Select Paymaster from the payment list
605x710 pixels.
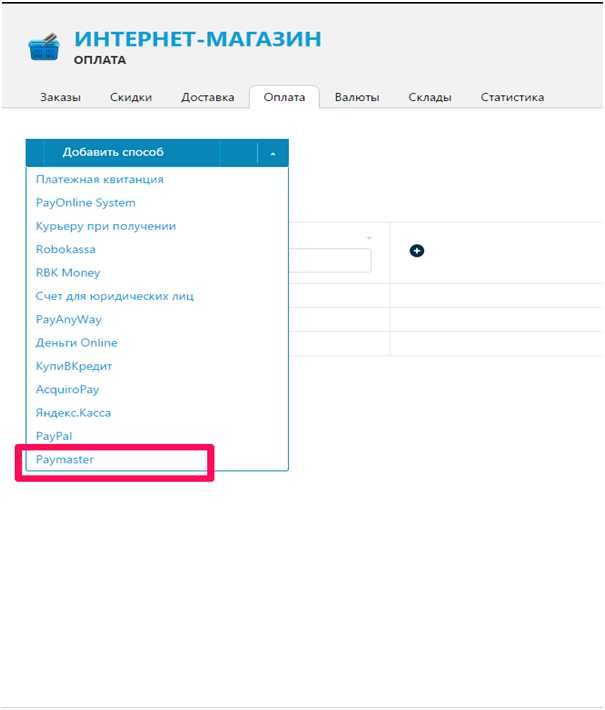(x=65, y=460)
